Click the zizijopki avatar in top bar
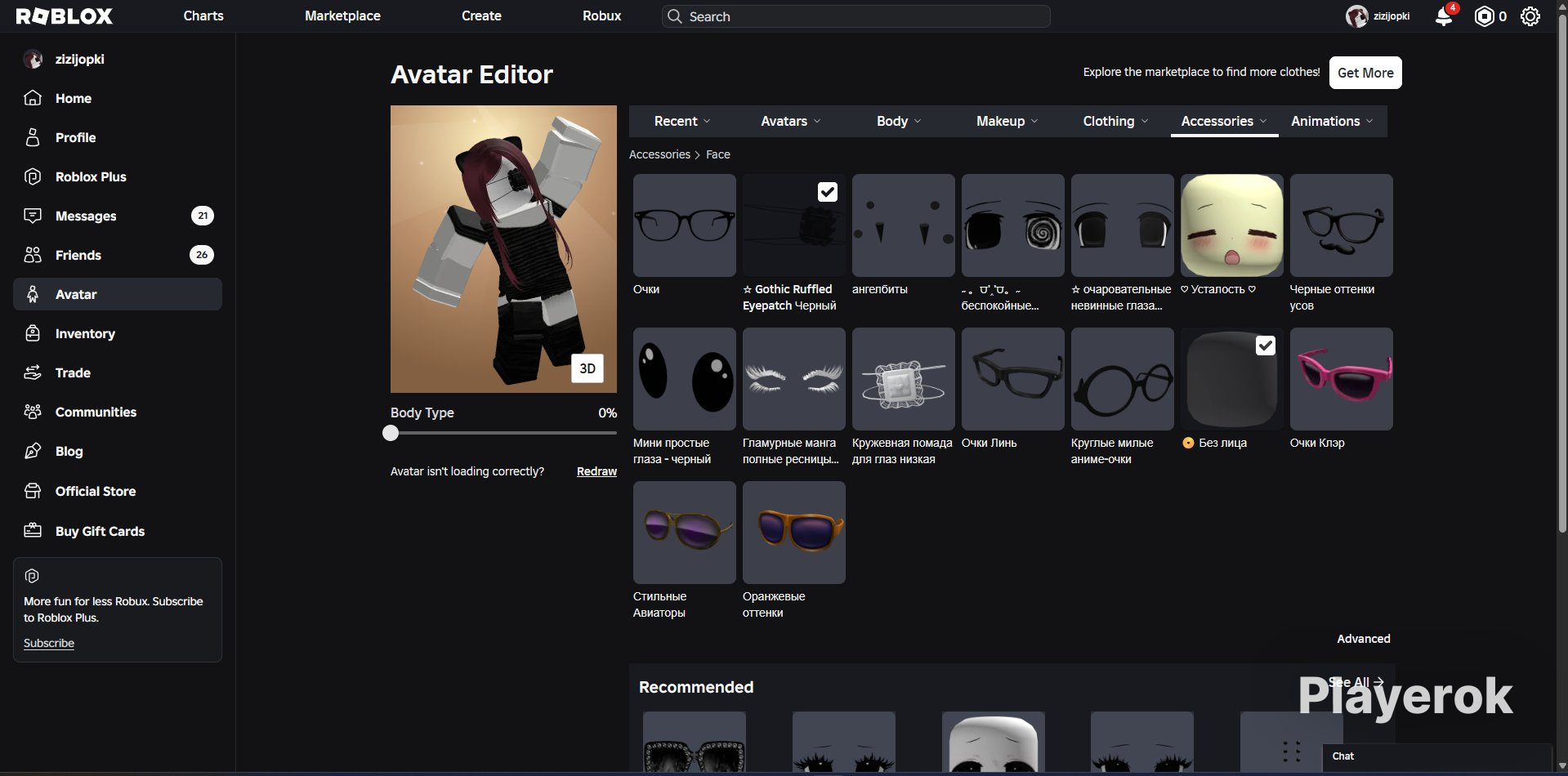The width and height of the screenshot is (1568, 776). 1356,16
